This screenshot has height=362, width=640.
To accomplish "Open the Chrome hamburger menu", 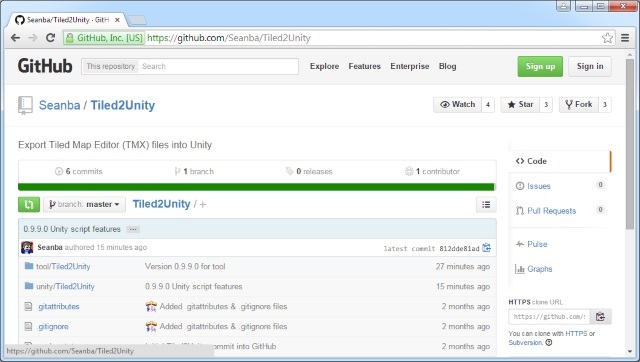I will click(x=624, y=38).
